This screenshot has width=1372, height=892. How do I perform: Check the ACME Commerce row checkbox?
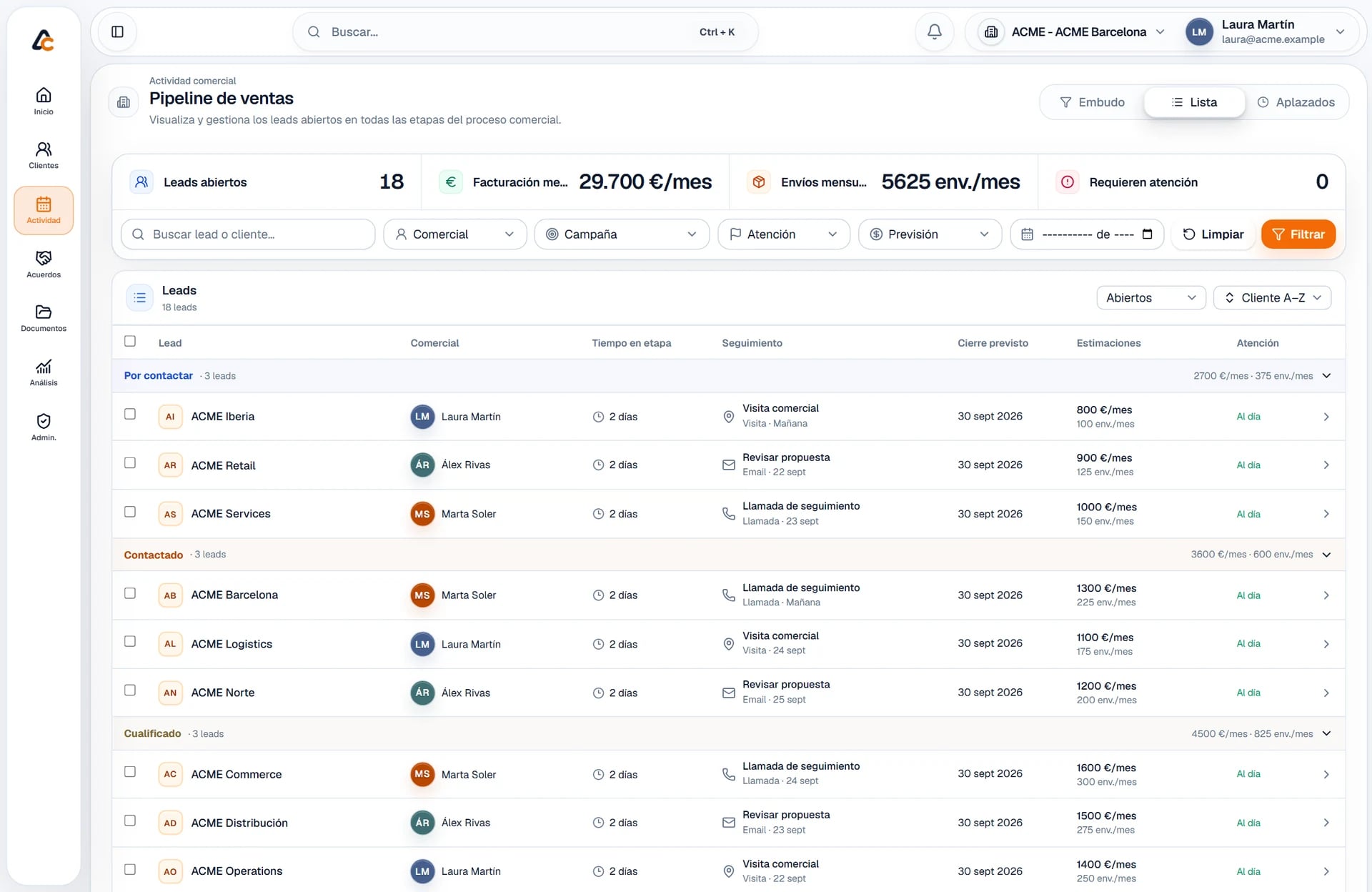tap(129, 771)
